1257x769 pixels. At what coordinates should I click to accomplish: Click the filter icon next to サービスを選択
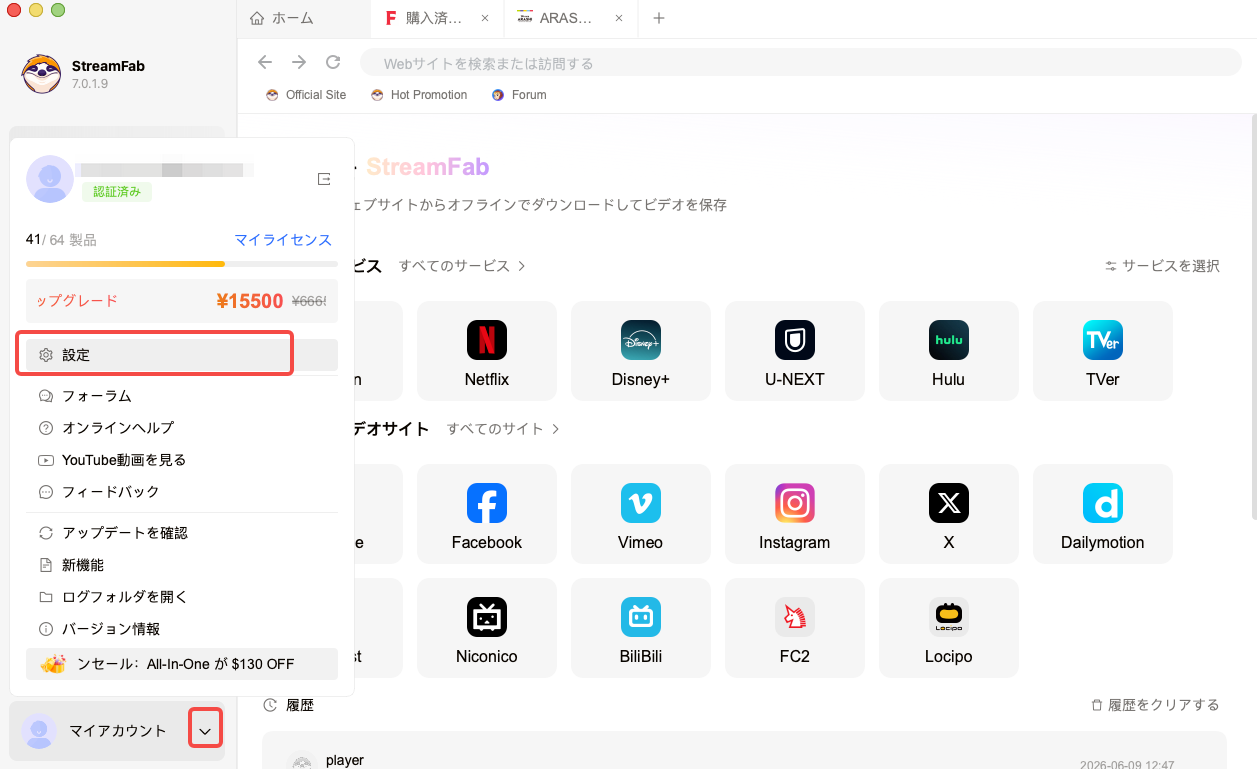(1110, 266)
